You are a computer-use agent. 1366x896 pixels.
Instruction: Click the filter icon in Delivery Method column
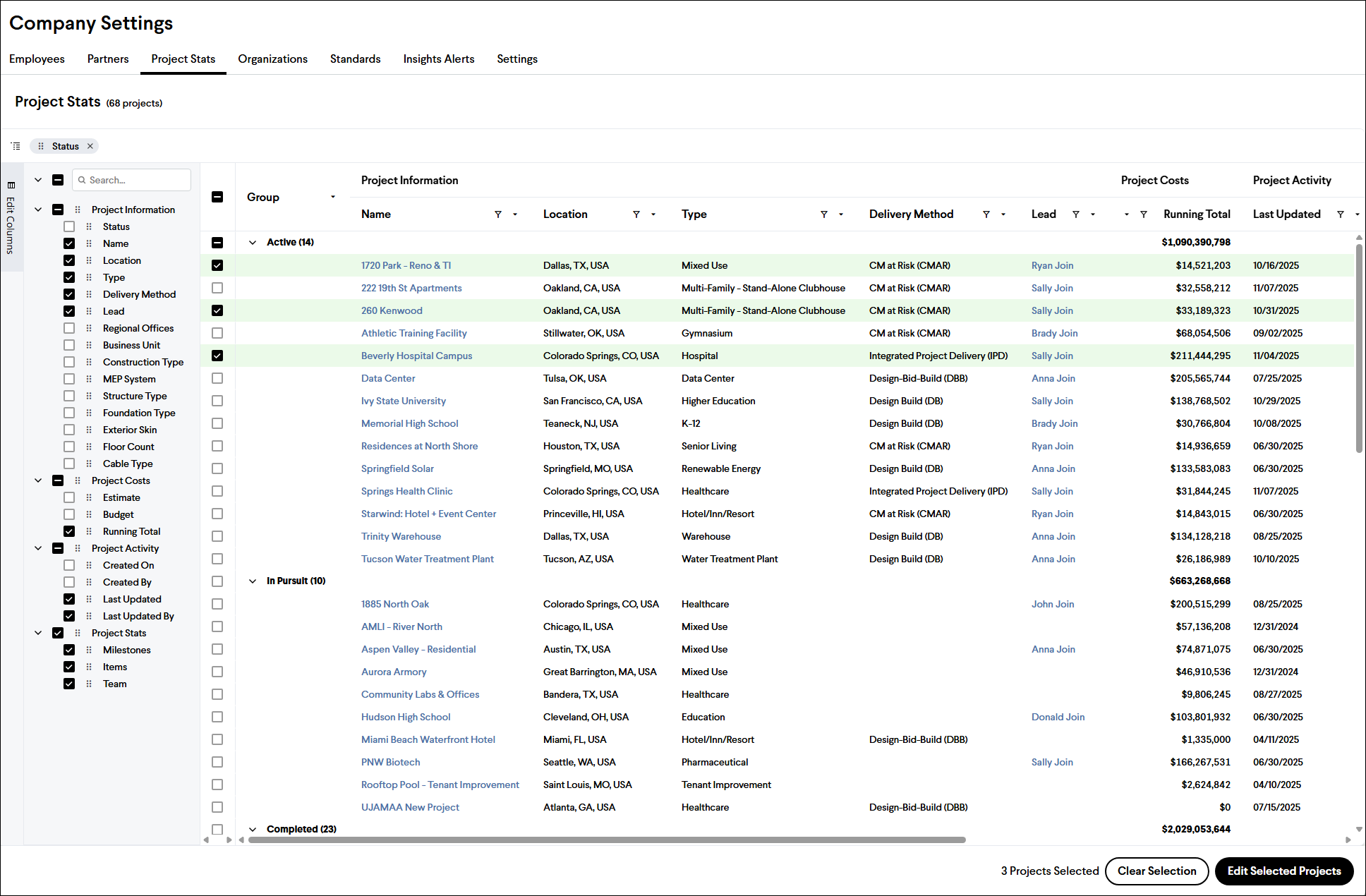pos(986,214)
